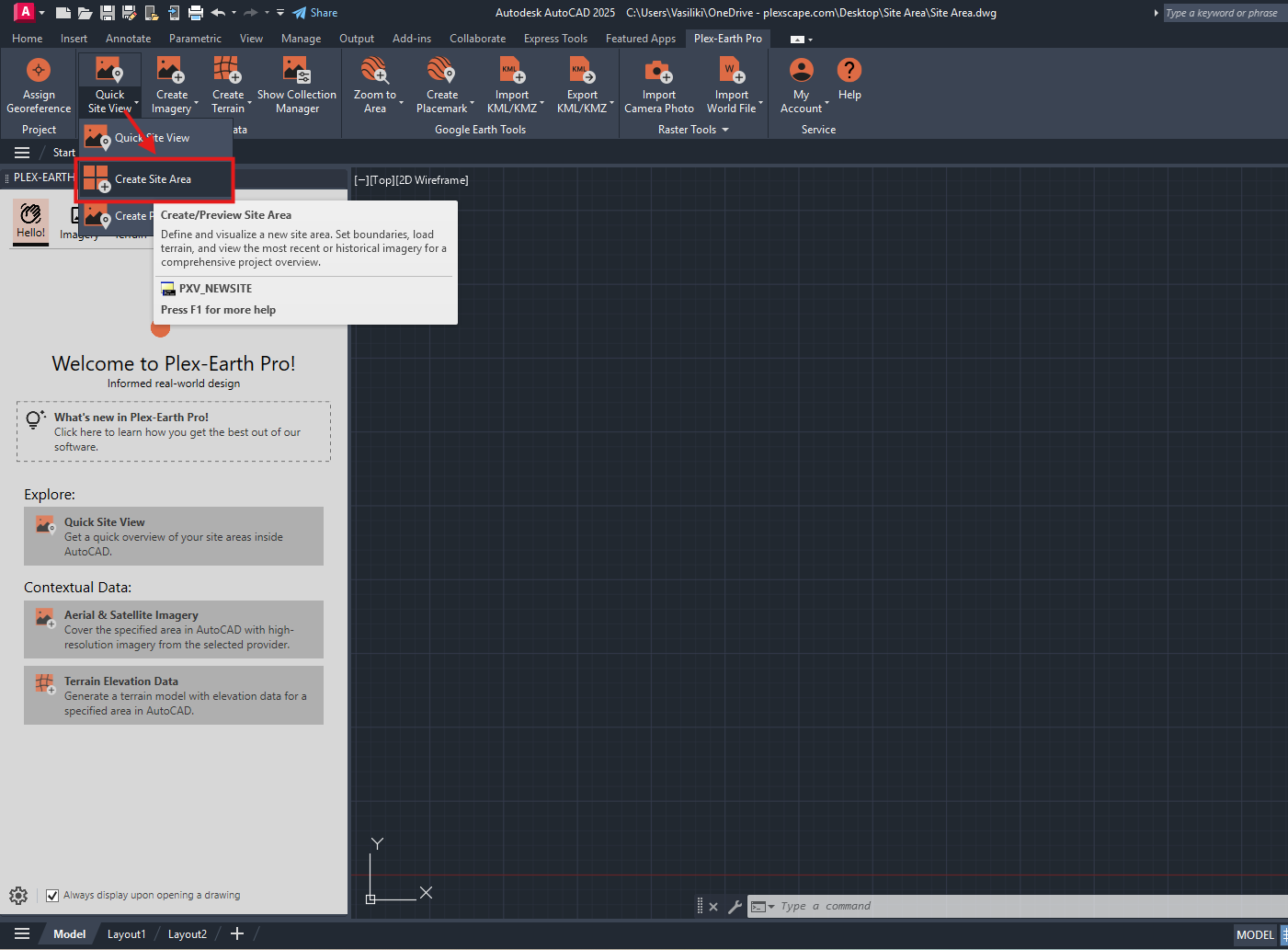Expand the My Account dropdown arrow
1288x950 pixels.
coord(826,103)
